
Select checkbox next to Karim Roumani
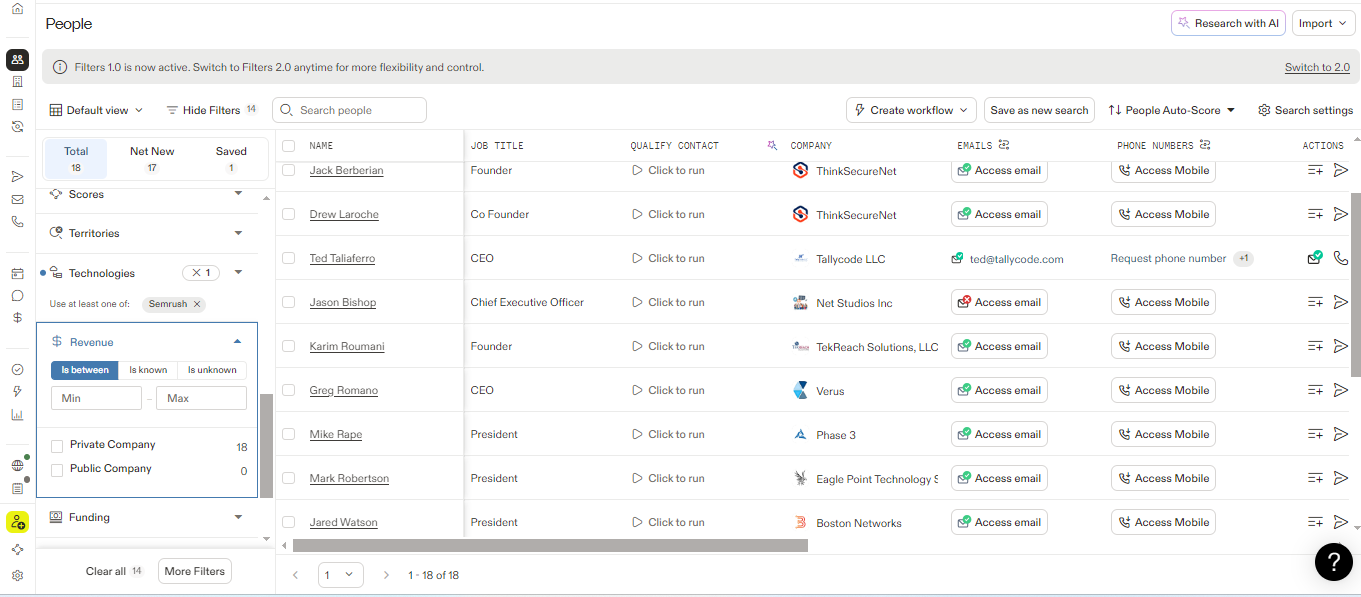click(x=288, y=346)
